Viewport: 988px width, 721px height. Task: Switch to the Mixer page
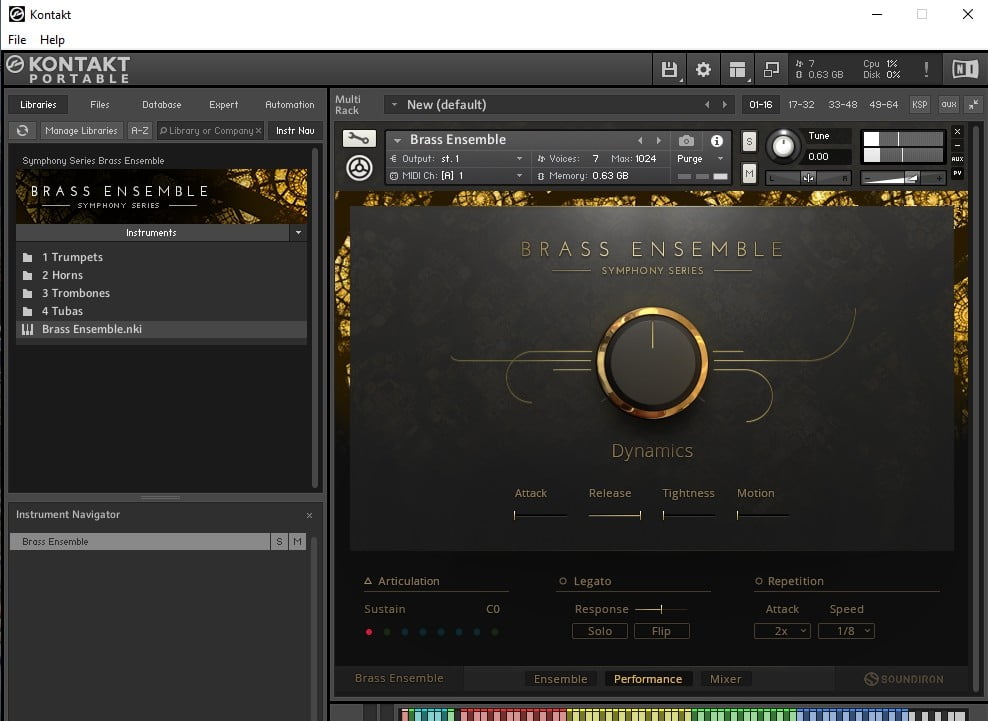[725, 679]
